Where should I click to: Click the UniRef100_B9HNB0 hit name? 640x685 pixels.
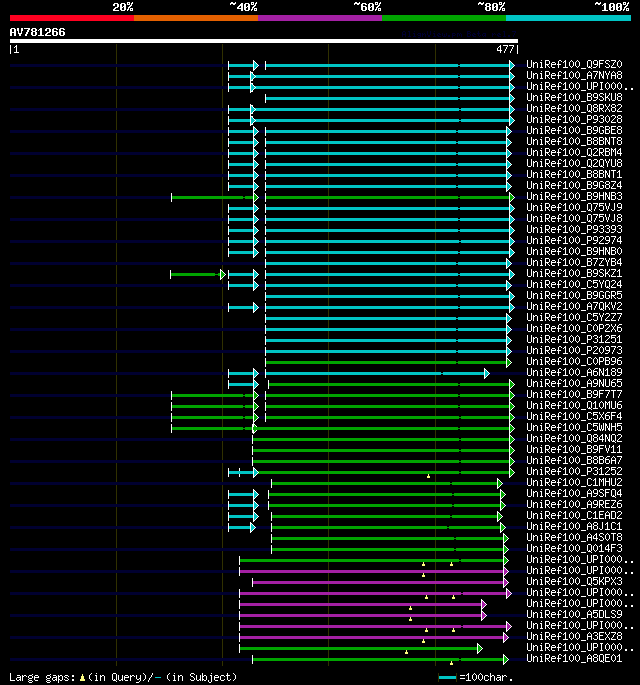(x=574, y=251)
